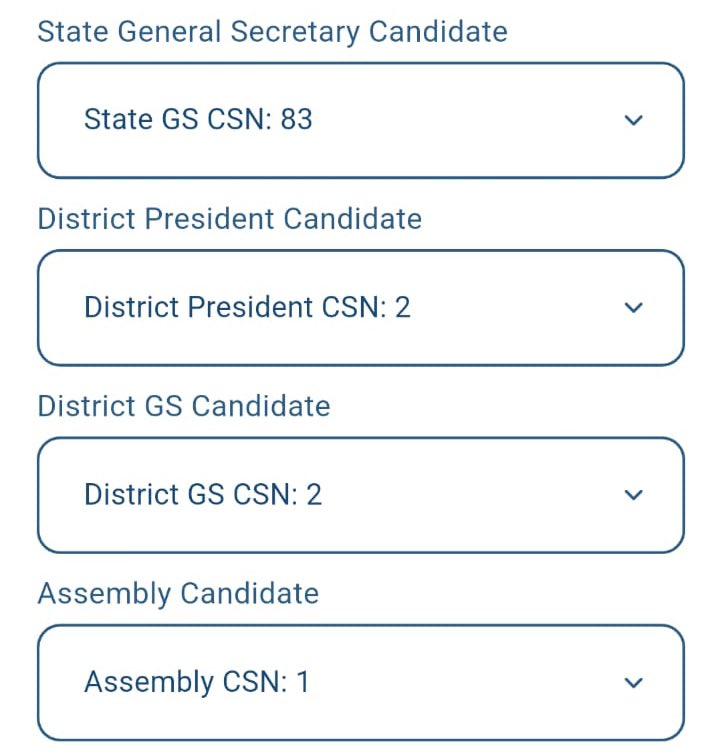Click the chevron icon in District GS dropdown
The image size is (721, 755).
[x=633, y=495]
